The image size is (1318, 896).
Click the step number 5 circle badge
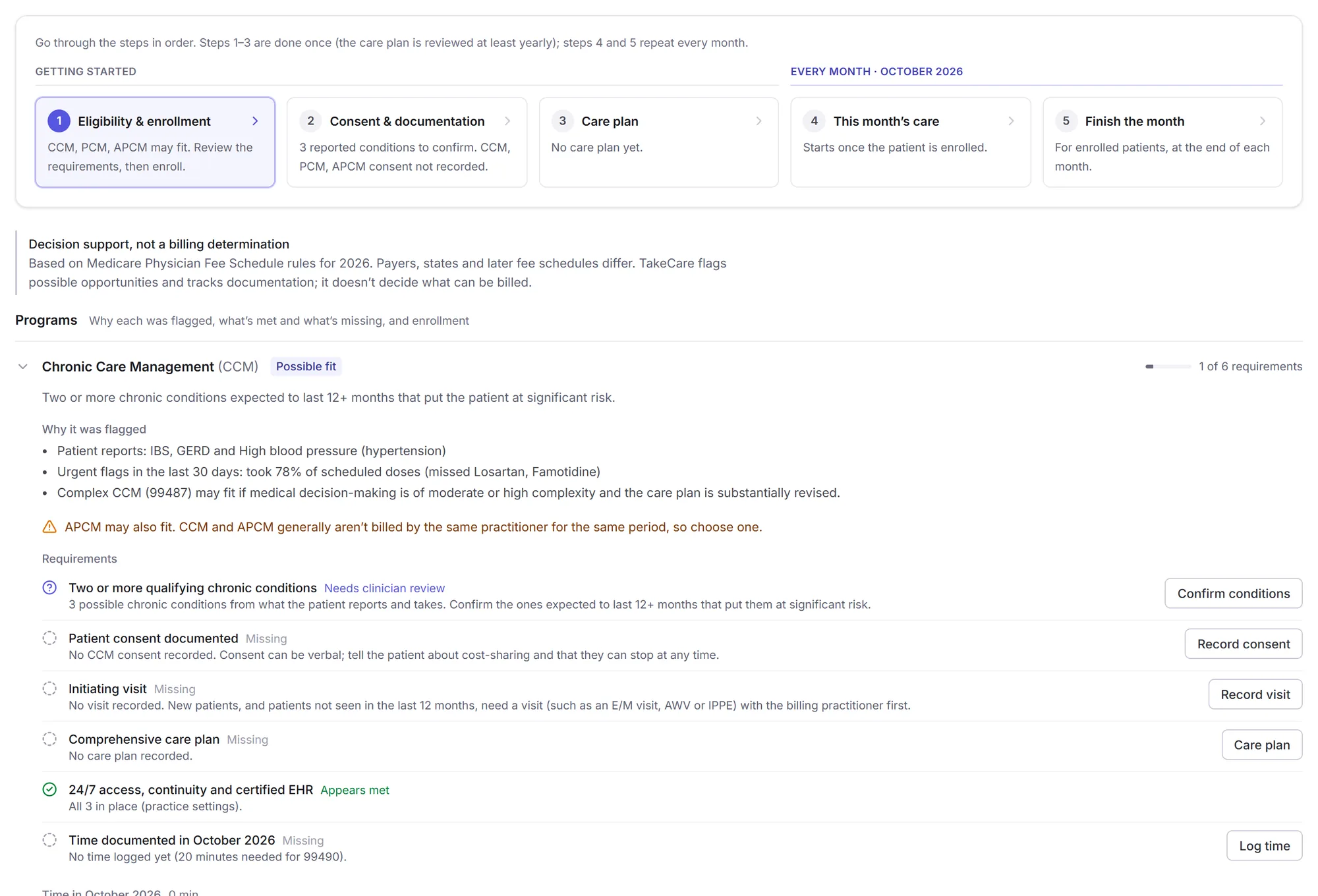click(1066, 121)
